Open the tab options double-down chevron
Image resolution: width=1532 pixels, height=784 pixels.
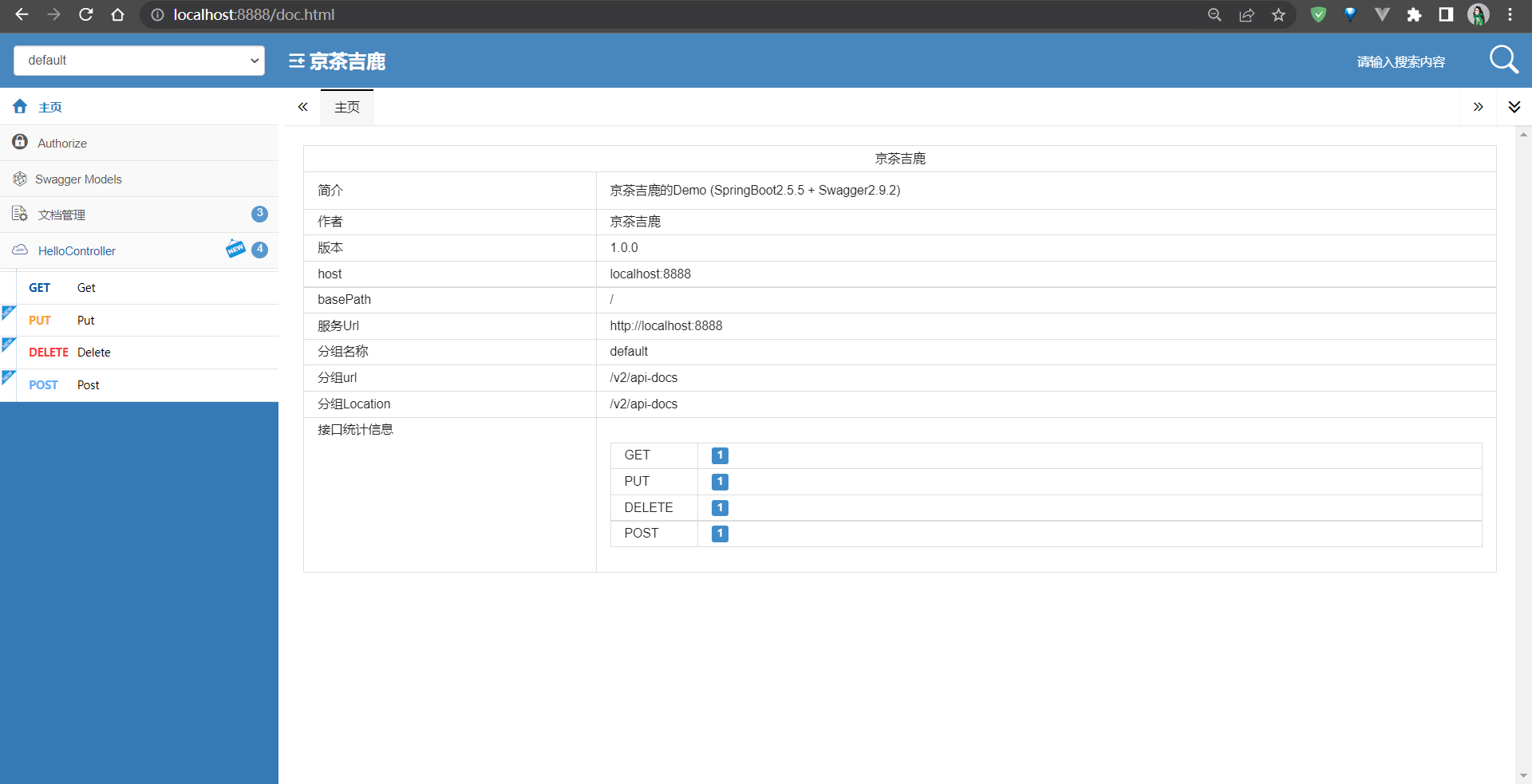pos(1514,107)
